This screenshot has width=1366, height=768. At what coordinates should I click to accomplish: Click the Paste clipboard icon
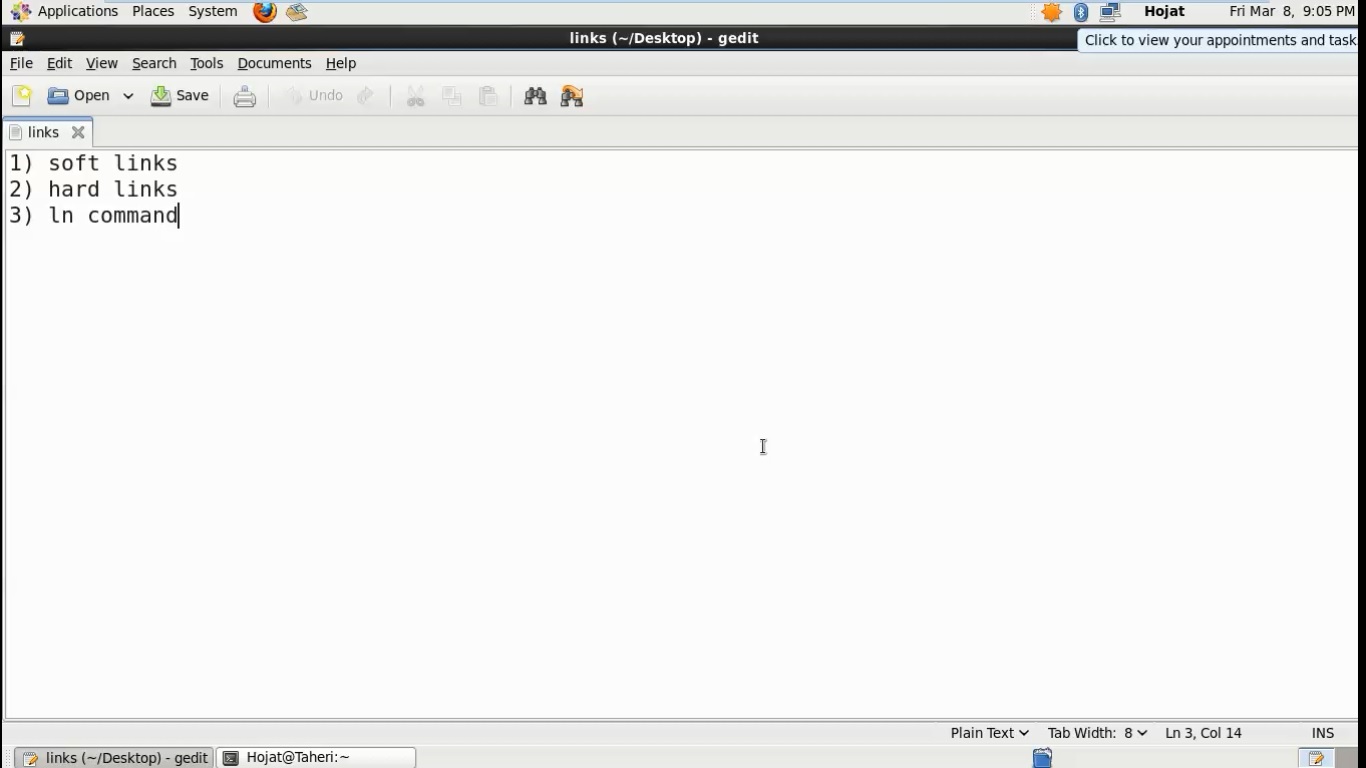coord(488,96)
